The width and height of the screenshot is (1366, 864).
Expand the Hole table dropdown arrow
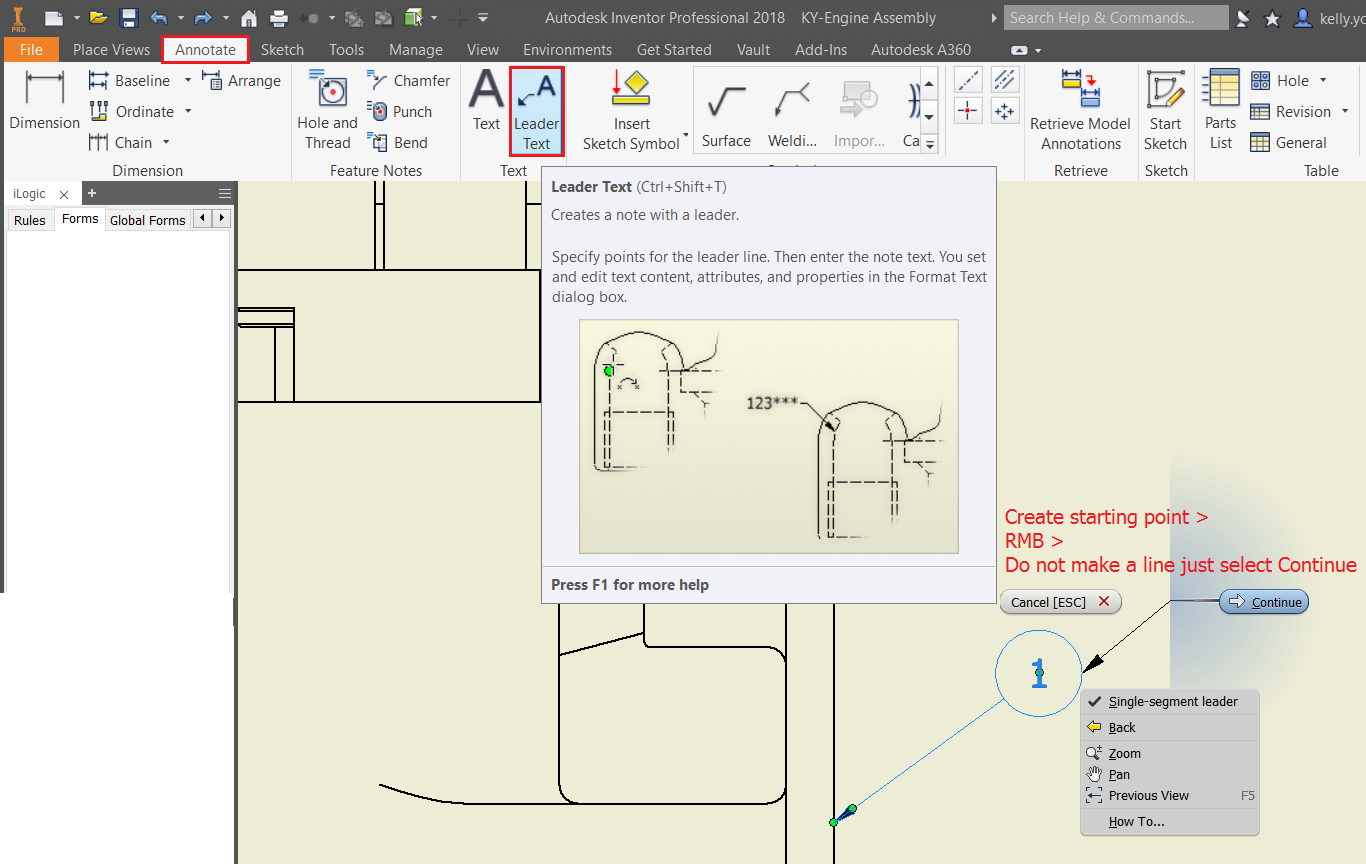coord(1323,80)
